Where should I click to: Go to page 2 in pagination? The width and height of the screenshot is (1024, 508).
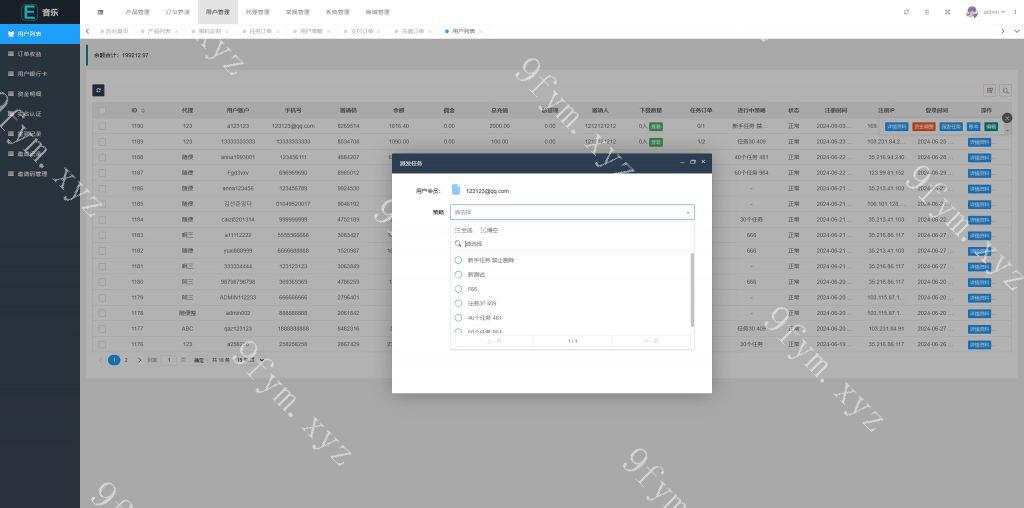click(x=126, y=360)
